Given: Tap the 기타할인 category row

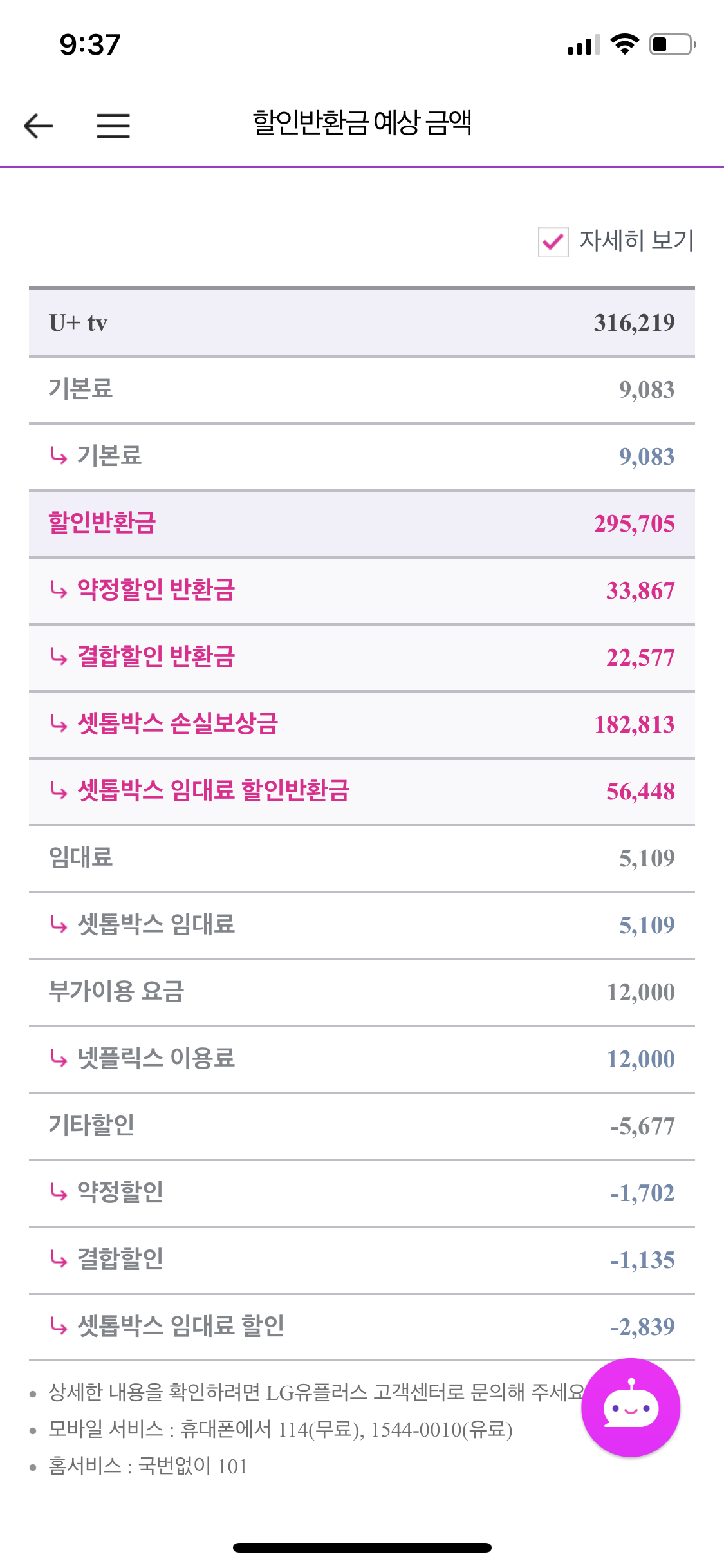Looking at the screenshot, I should pos(362,1125).
